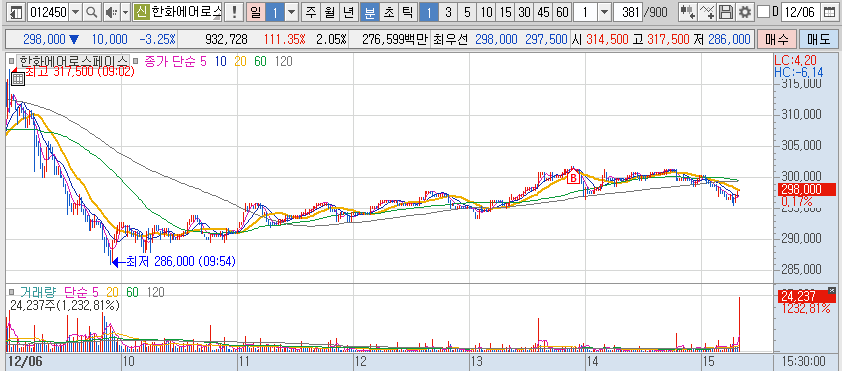Viewport: 842px width, 371px height.
Task: Click the orange 20 moving average legend
Action: 240,62
